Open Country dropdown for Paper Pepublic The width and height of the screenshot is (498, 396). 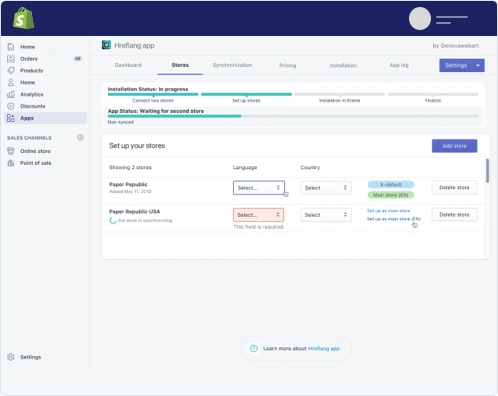tap(326, 188)
